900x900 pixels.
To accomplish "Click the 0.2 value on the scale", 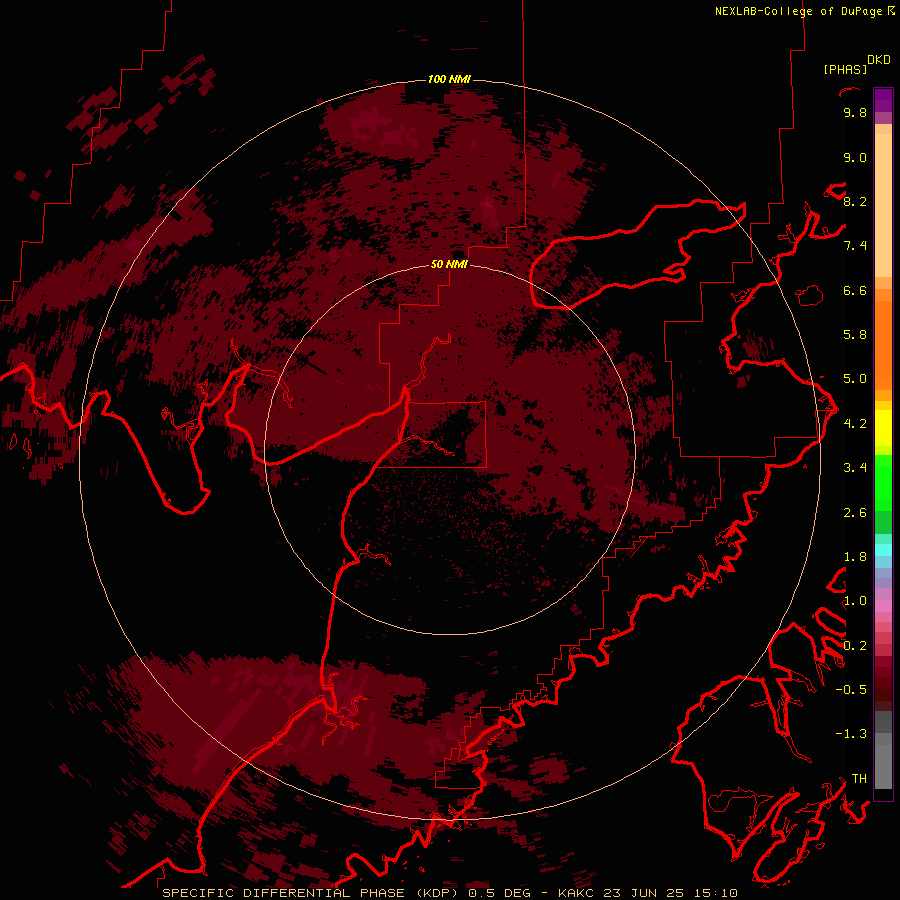I will (855, 645).
